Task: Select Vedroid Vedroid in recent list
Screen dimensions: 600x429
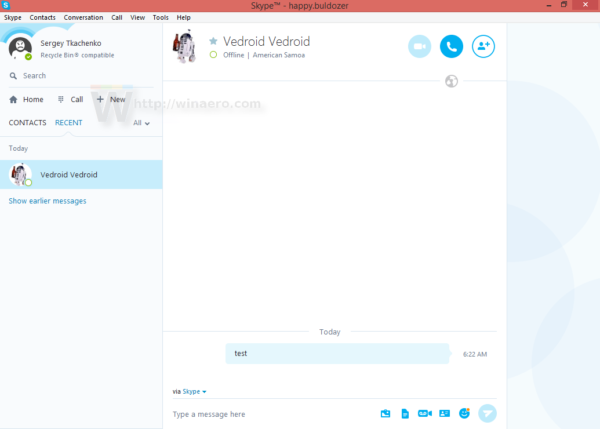Action: 81,175
